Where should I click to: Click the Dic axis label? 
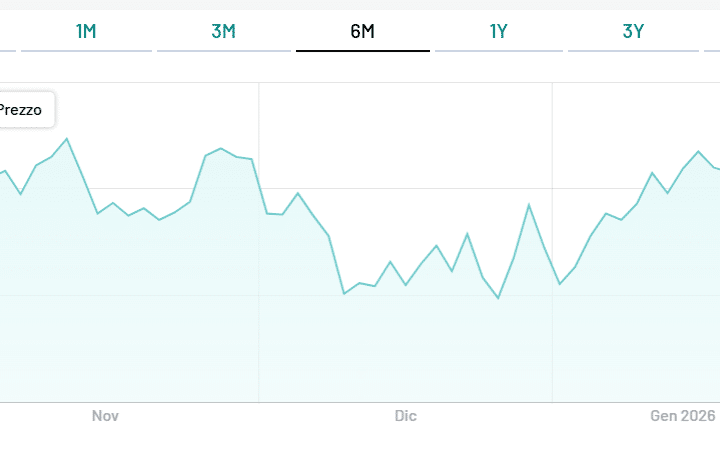coord(405,415)
